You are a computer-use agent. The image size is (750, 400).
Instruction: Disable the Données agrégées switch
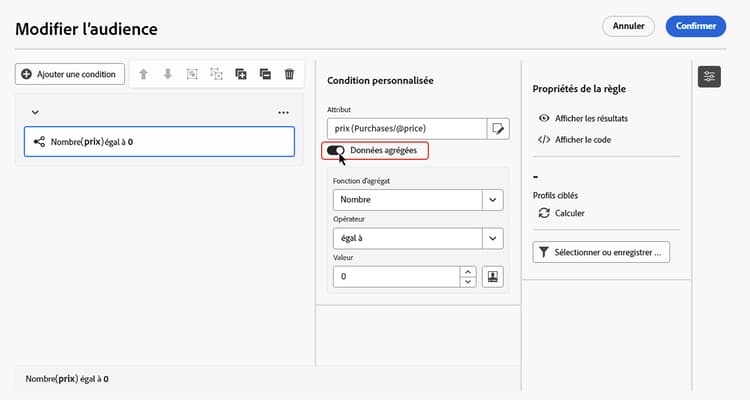tap(336, 151)
